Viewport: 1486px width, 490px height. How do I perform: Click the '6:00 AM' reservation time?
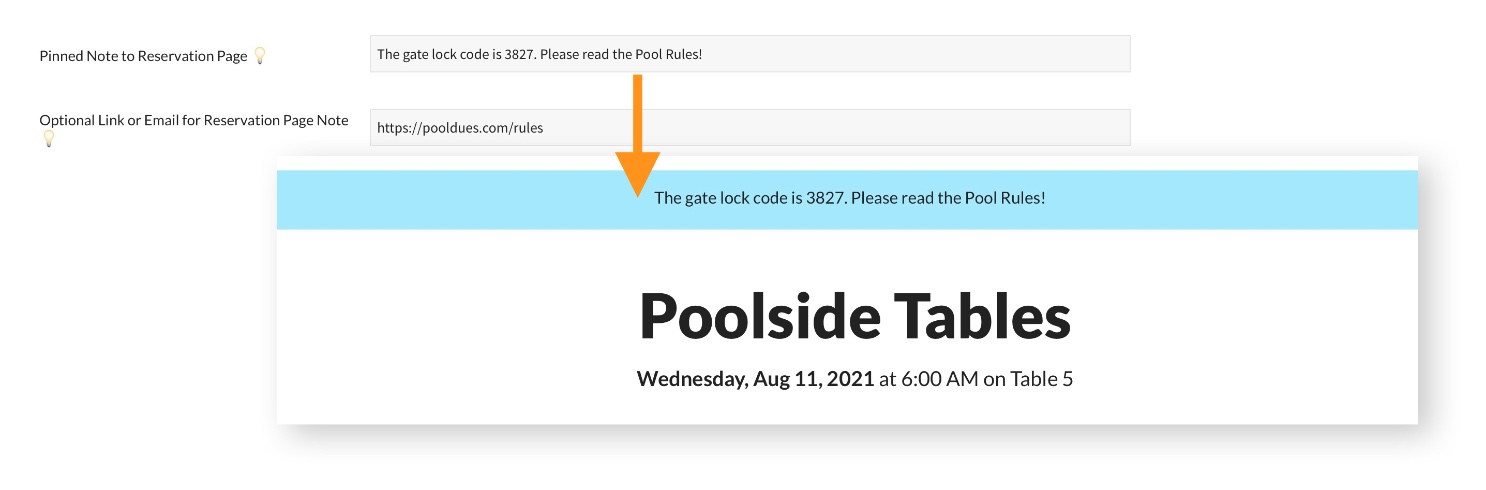point(940,379)
